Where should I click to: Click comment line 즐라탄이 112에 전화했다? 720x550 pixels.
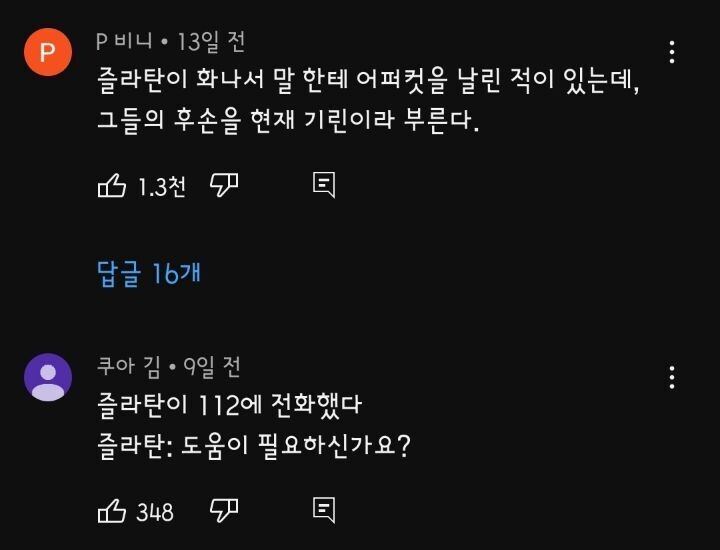pos(228,407)
